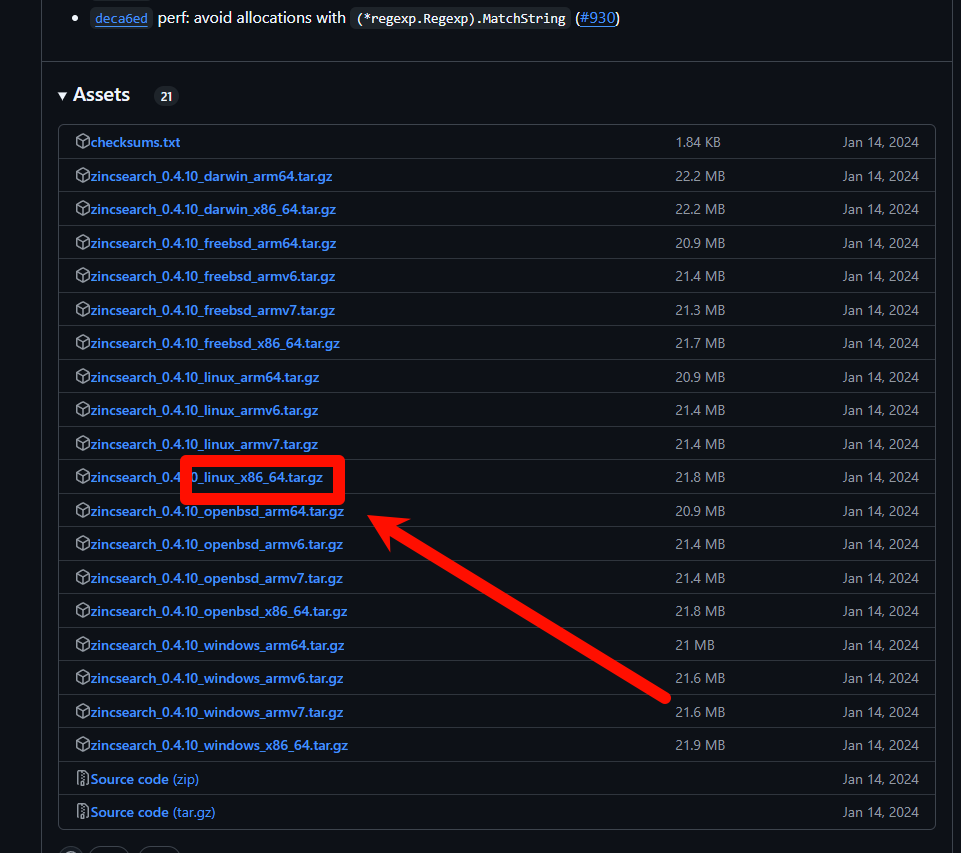Click package icon beside openbsd_x86_64 asset

[x=83, y=611]
